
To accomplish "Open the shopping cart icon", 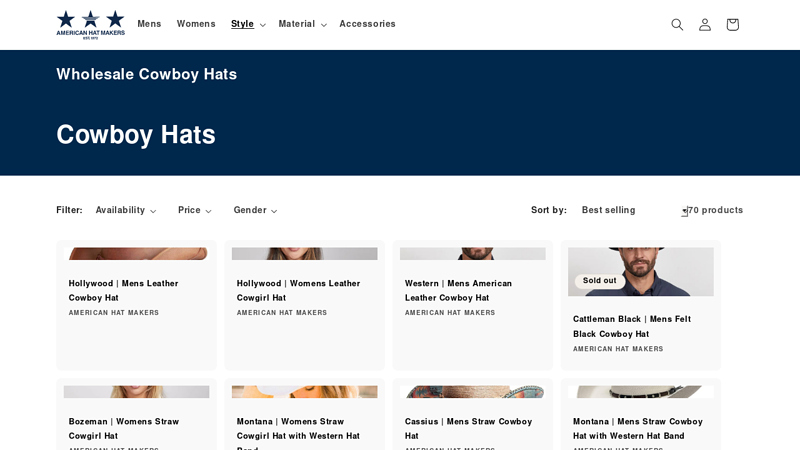I will (732, 24).
